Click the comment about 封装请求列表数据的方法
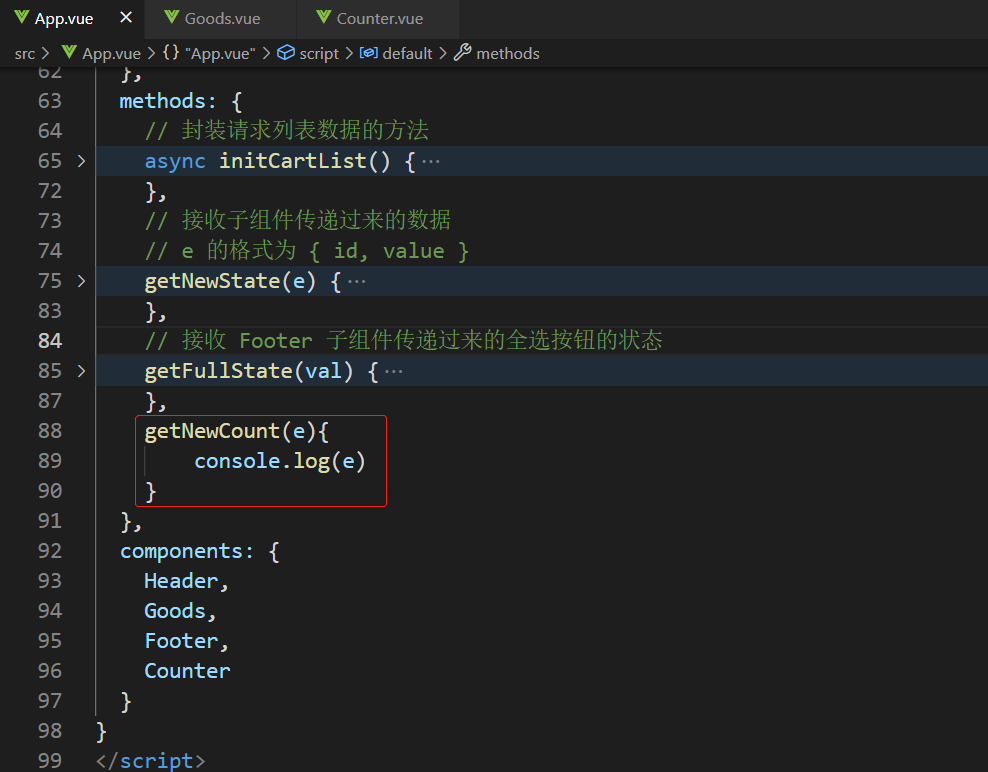This screenshot has height=772, width=988. pyautogui.click(x=287, y=130)
